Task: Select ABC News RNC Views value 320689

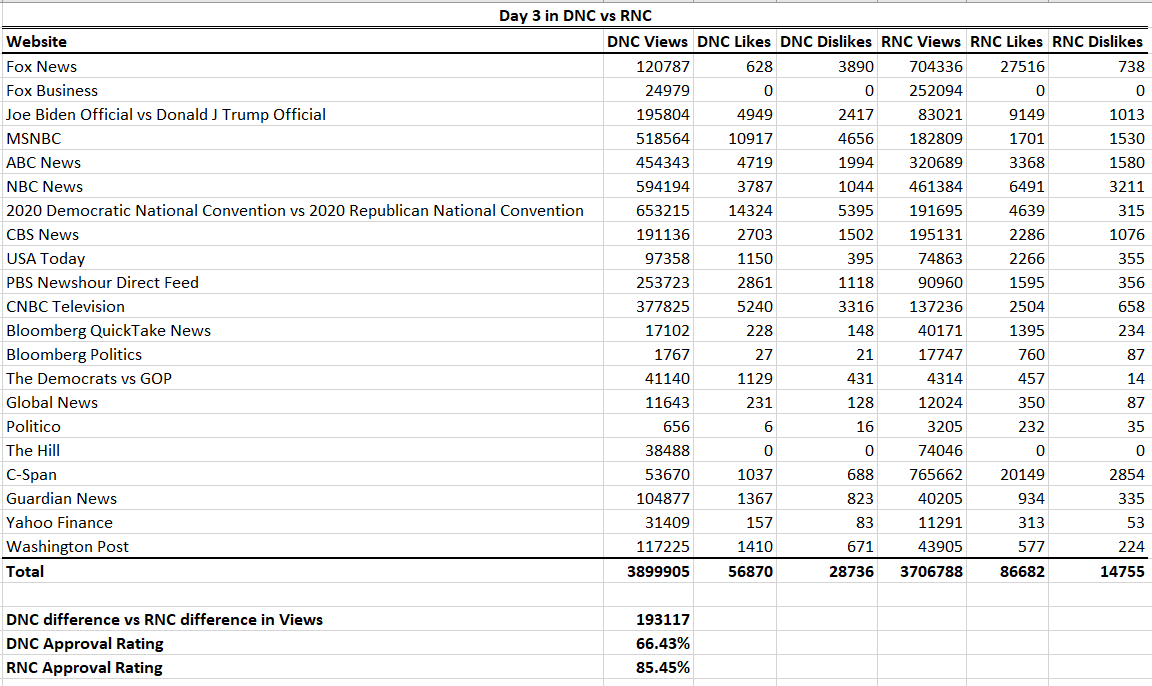Action: [921, 162]
